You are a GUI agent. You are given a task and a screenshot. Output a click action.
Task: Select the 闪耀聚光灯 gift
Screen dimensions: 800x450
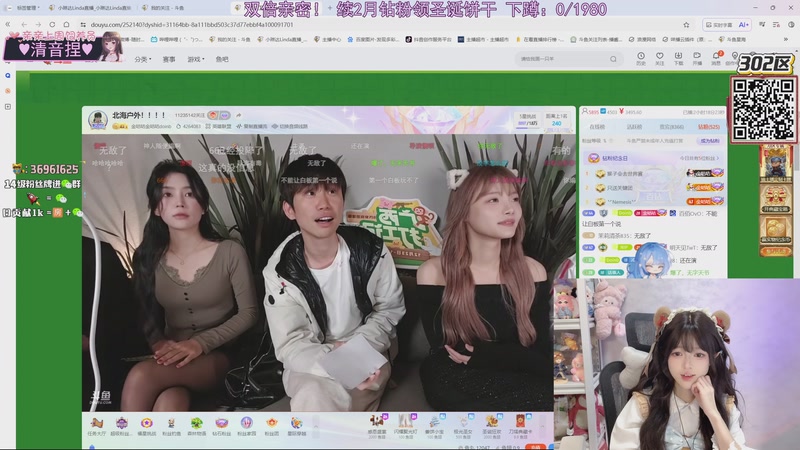405,426
